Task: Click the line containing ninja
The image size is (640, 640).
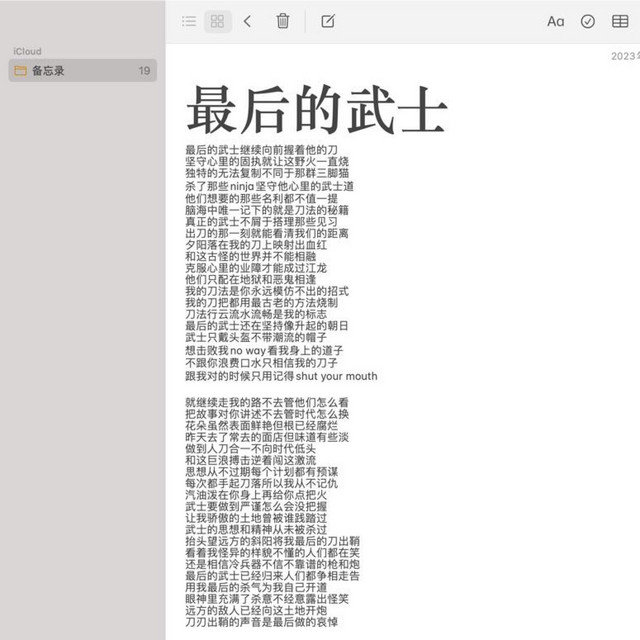Action: point(269,187)
